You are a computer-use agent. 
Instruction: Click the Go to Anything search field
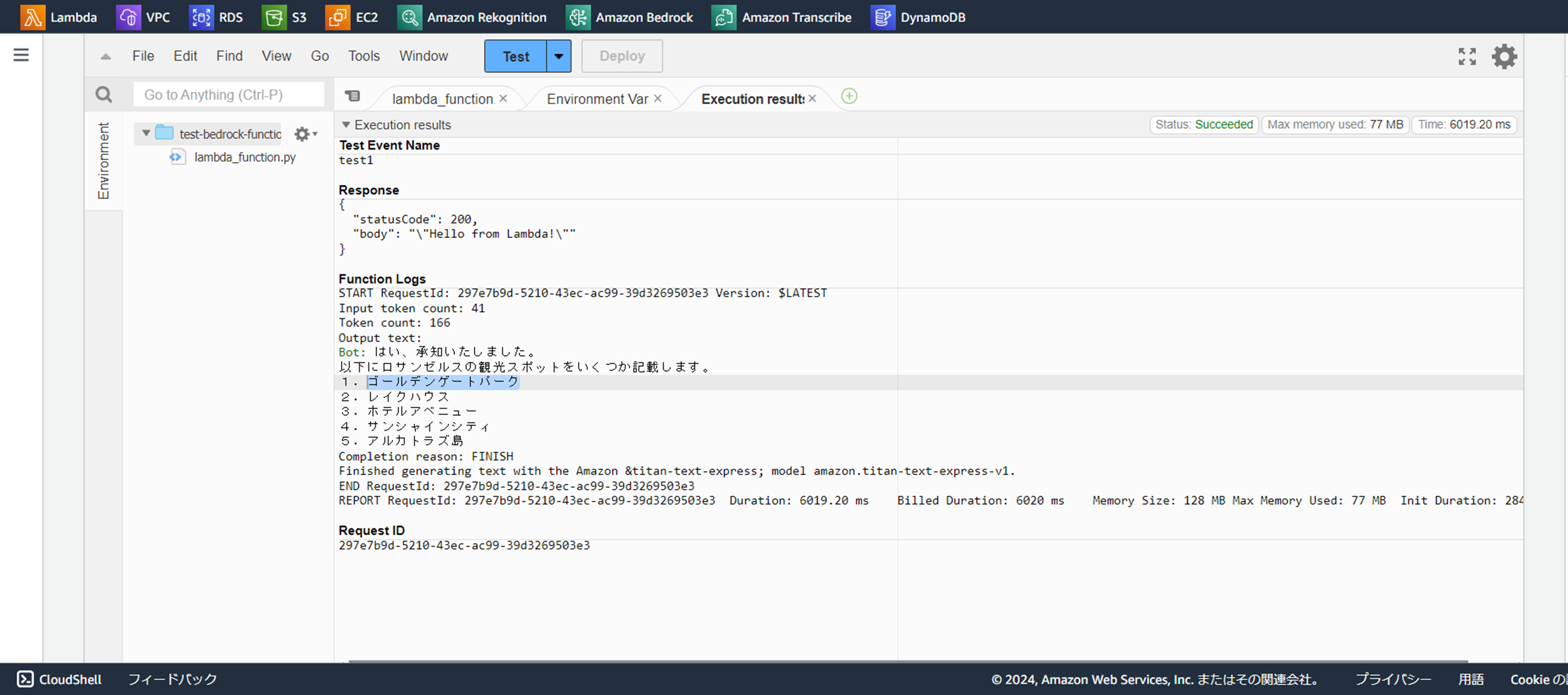tap(228, 94)
